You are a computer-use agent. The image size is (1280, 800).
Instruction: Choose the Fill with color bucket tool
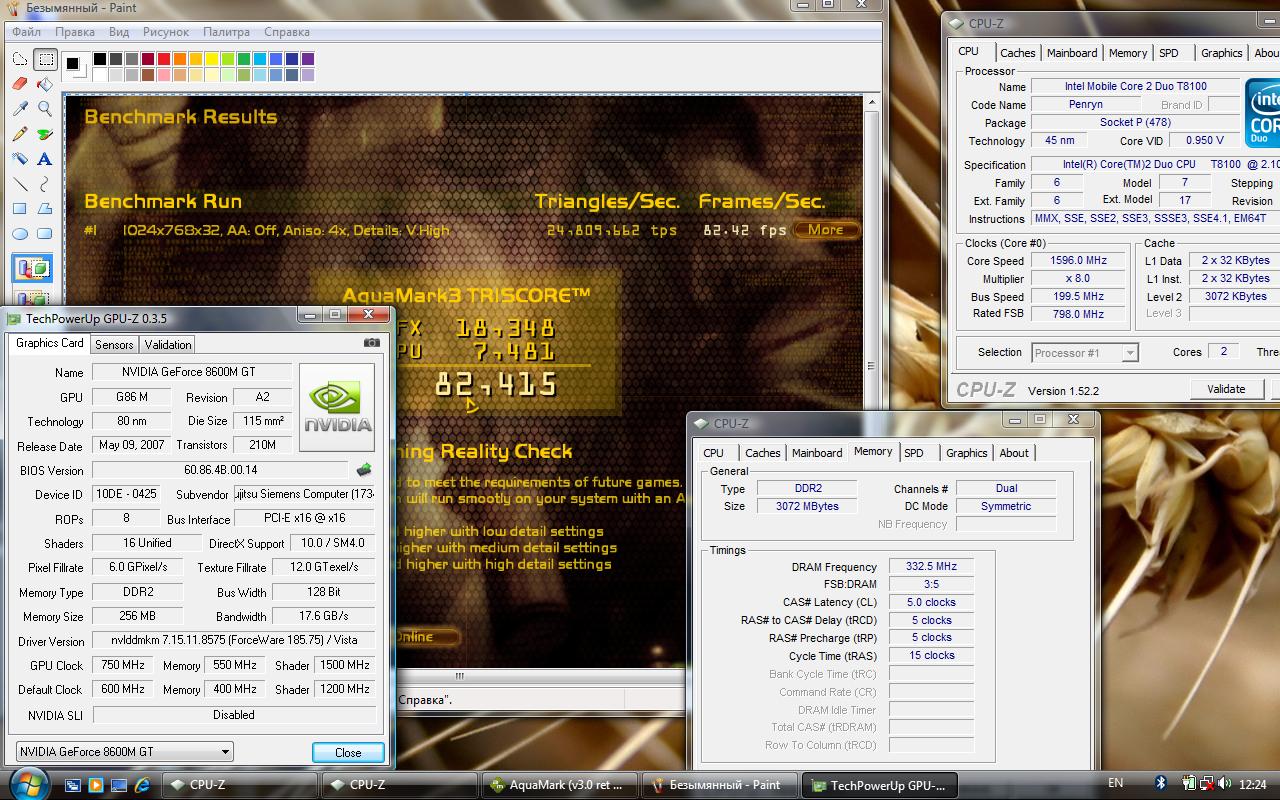coord(45,85)
